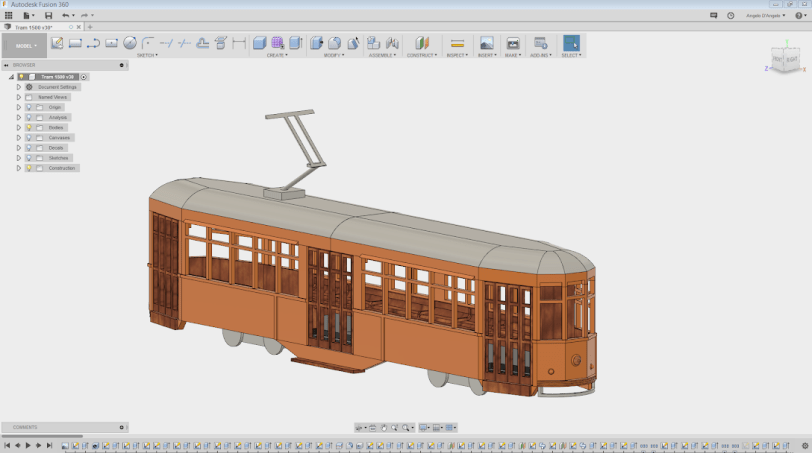The image size is (812, 453).
Task: Click the Save icon in top bar
Action: pos(49,16)
